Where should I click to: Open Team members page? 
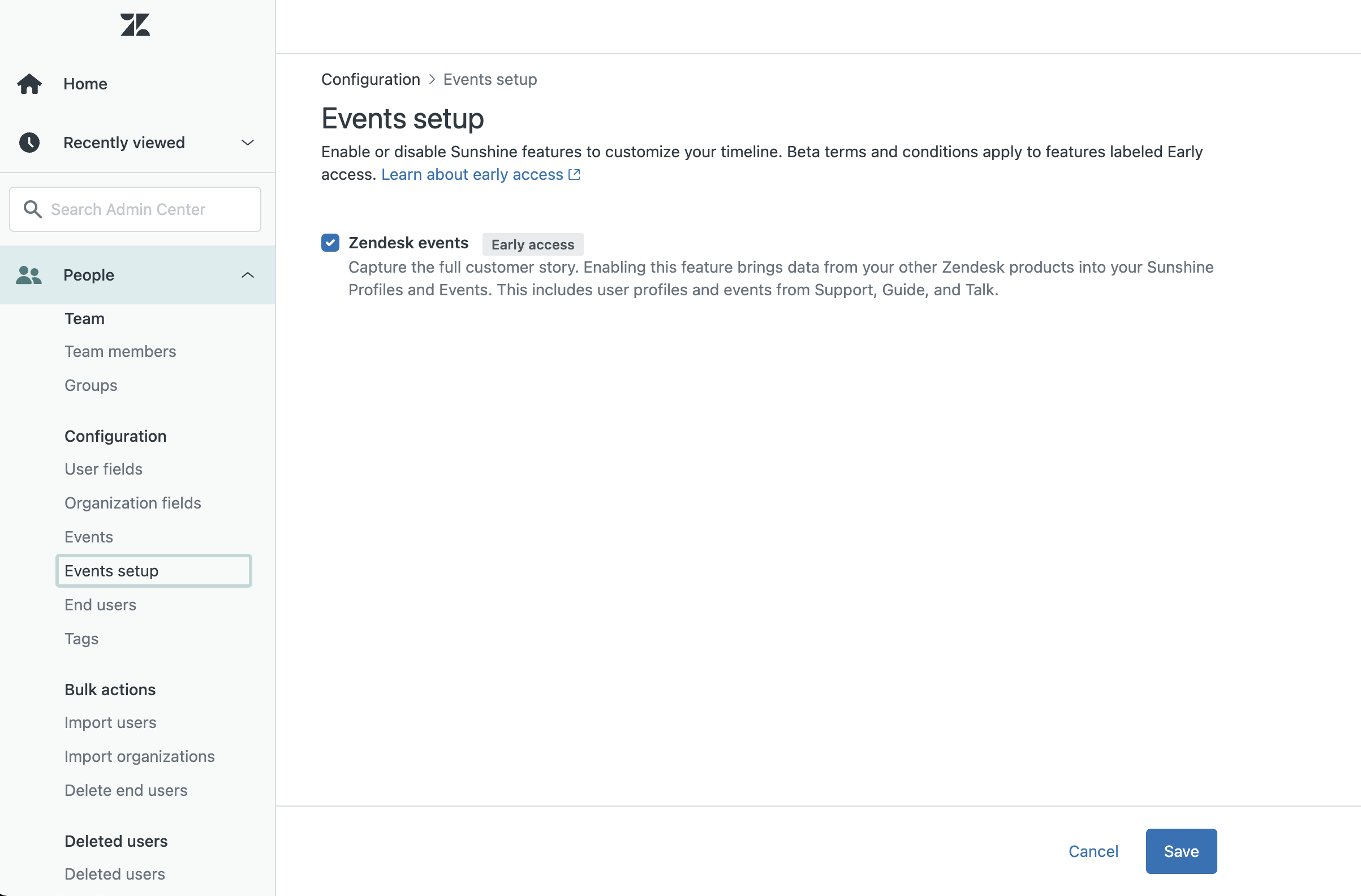(x=120, y=351)
